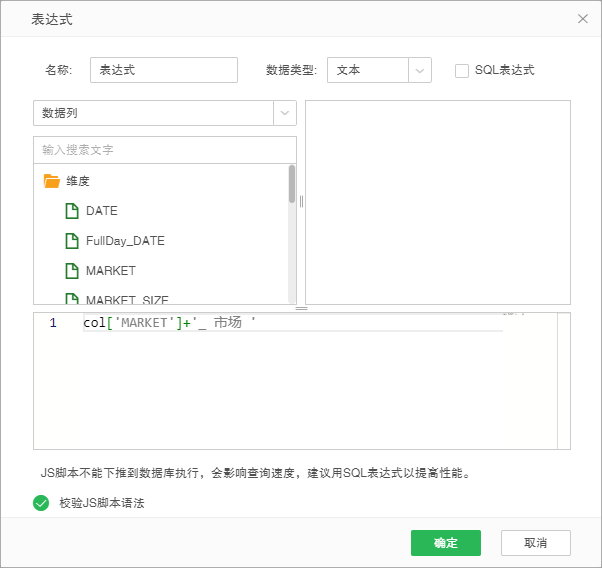This screenshot has height=568, width=602.
Task: Select the MARKET_SIZE tree item
Action: pyautogui.click(x=127, y=299)
